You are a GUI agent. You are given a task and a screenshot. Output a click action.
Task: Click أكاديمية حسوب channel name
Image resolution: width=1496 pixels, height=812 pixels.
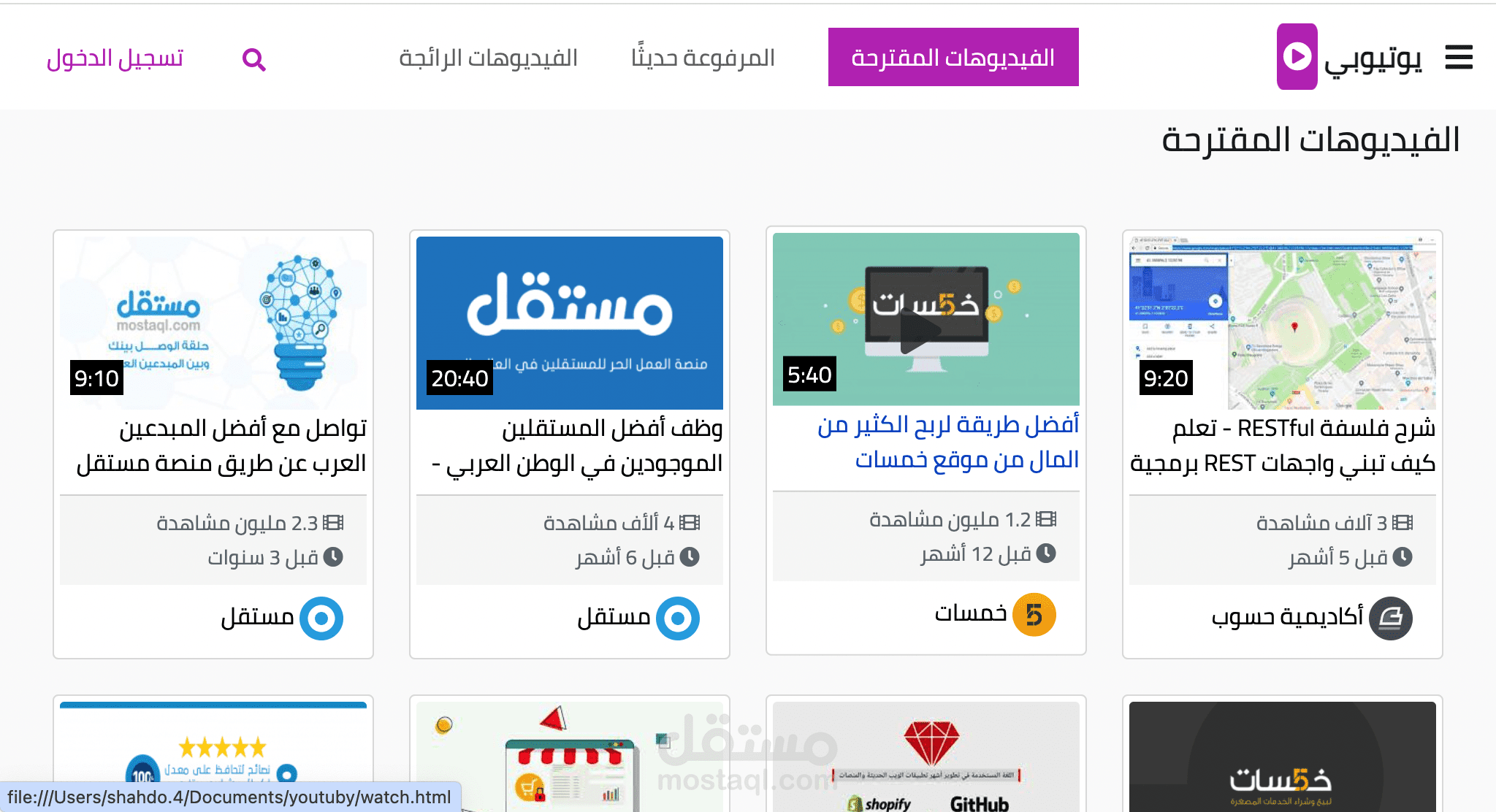coord(1287,617)
